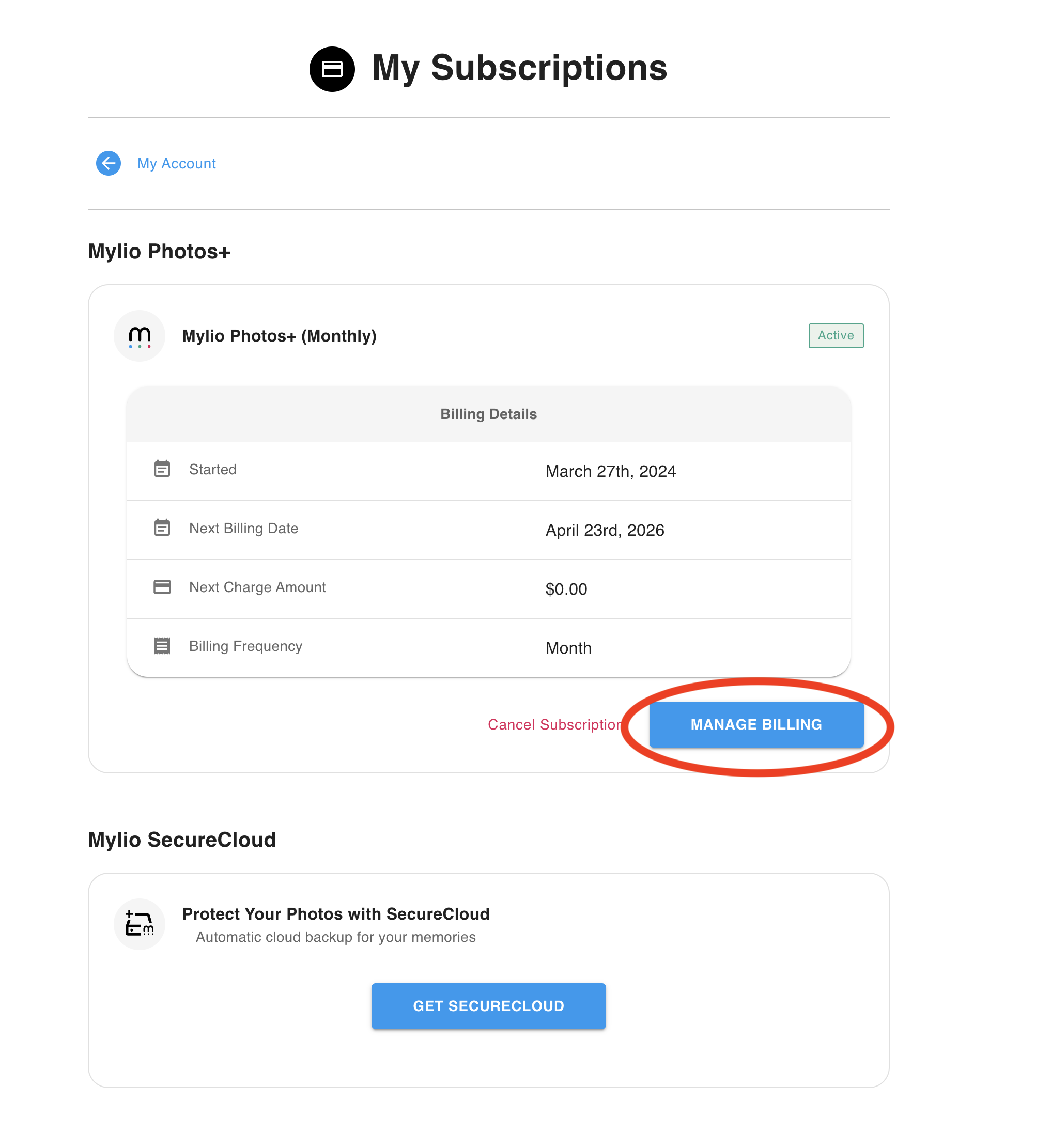Click the $0.00 next charge amount
This screenshot has height=1148, width=1051.
(x=566, y=589)
